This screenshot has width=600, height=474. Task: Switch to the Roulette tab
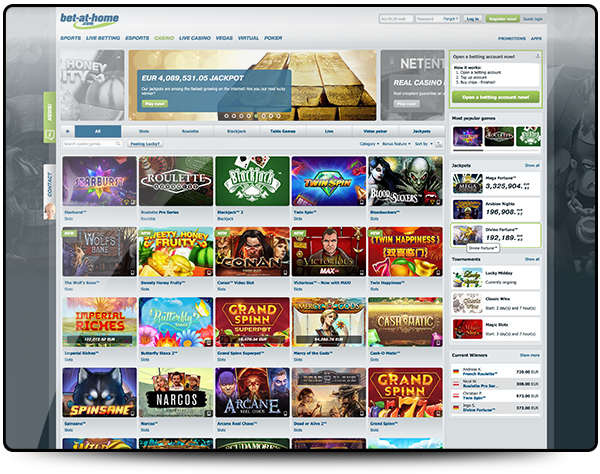pyautogui.click(x=190, y=131)
